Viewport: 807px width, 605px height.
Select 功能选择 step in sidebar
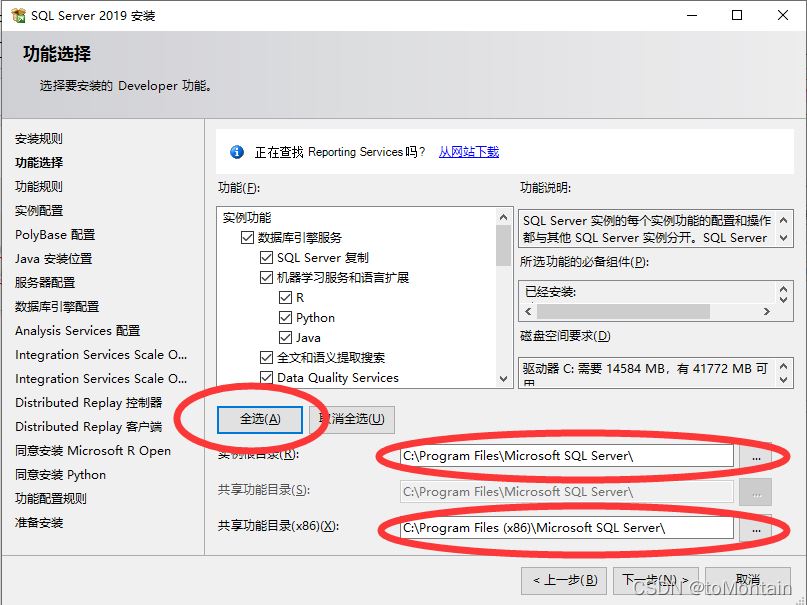coord(39,163)
